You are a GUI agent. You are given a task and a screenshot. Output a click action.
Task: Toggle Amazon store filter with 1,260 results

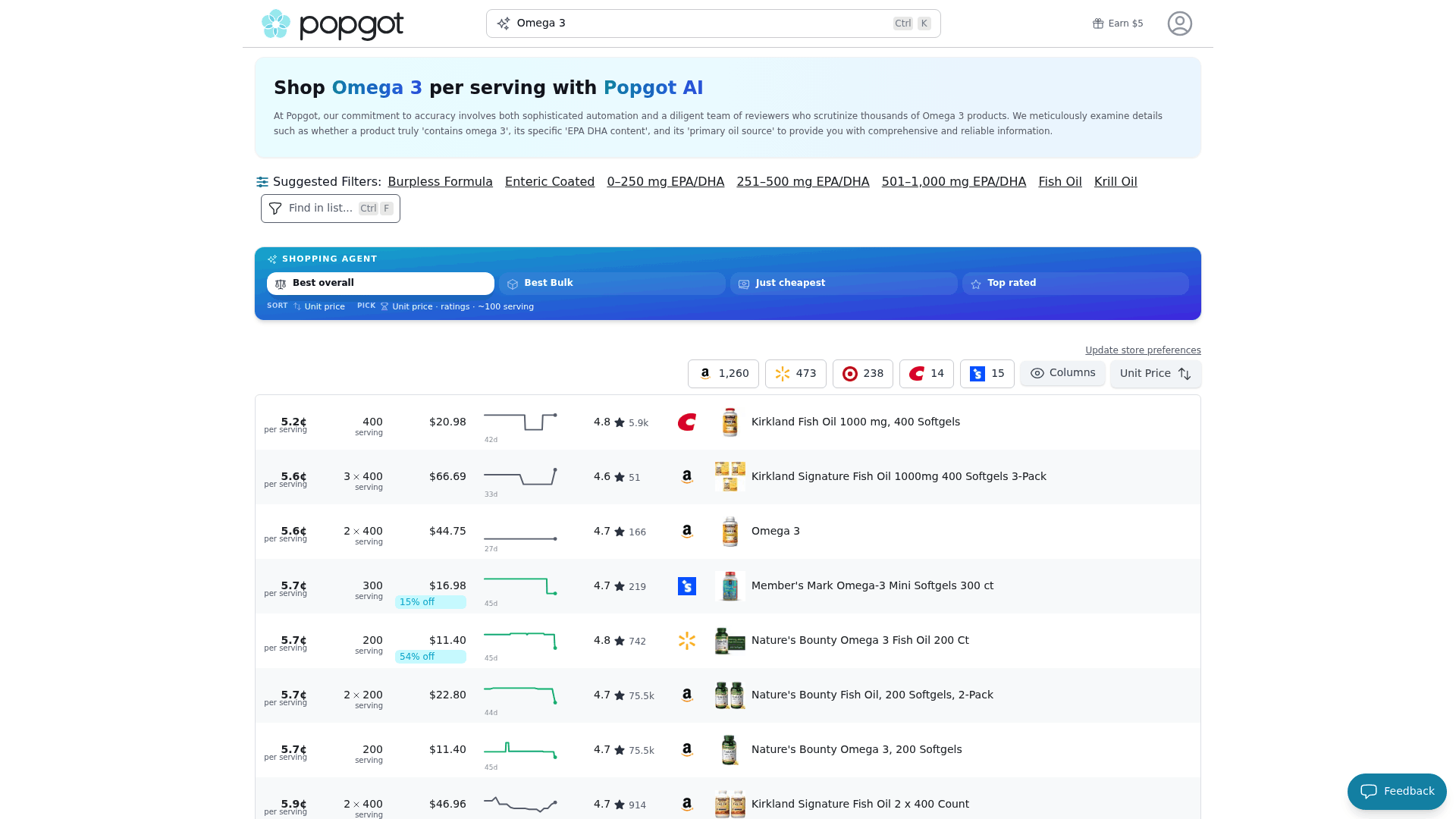(723, 374)
